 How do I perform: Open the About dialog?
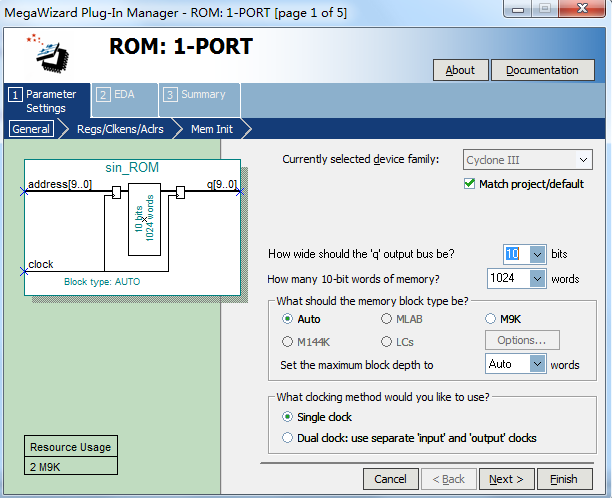460,70
